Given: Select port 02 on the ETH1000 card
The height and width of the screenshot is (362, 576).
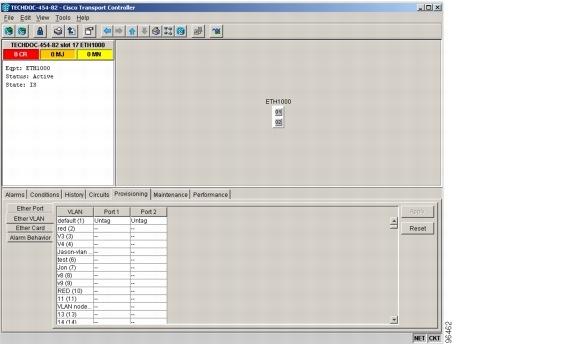Looking at the screenshot, I should tap(278, 122).
